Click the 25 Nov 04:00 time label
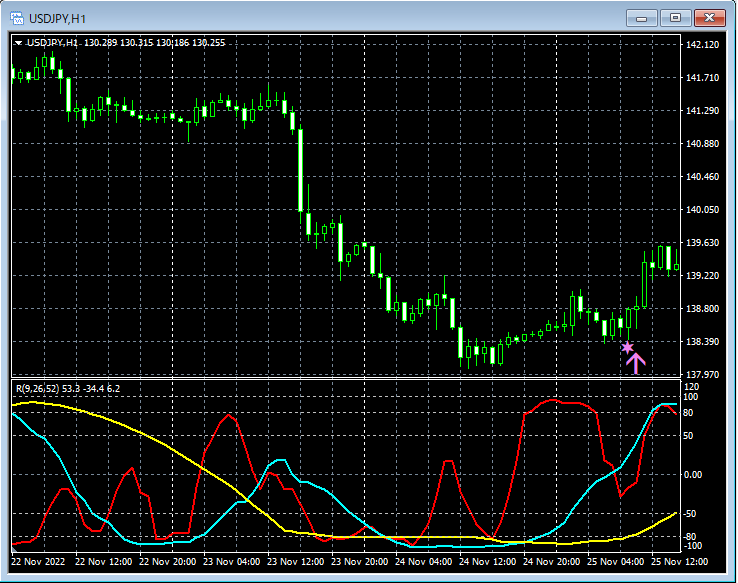 (x=615, y=562)
